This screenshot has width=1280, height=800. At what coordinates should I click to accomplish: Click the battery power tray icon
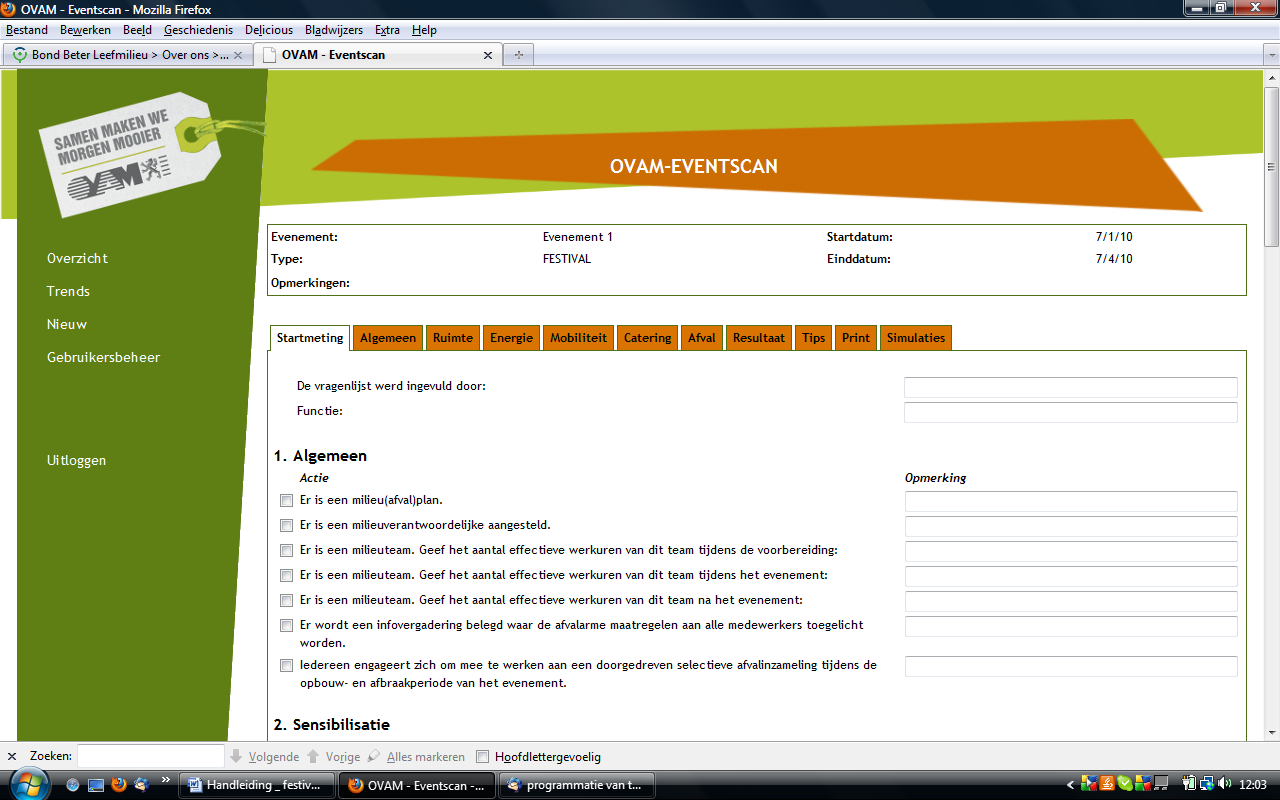[x=1189, y=784]
